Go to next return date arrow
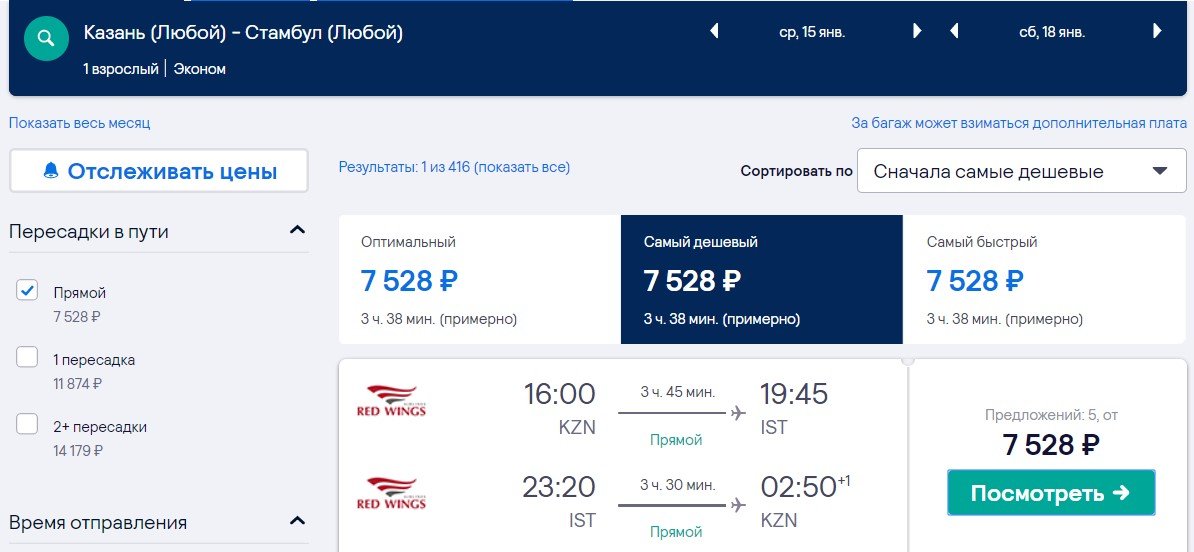Viewport: 1194px width, 552px height. coord(1157,31)
